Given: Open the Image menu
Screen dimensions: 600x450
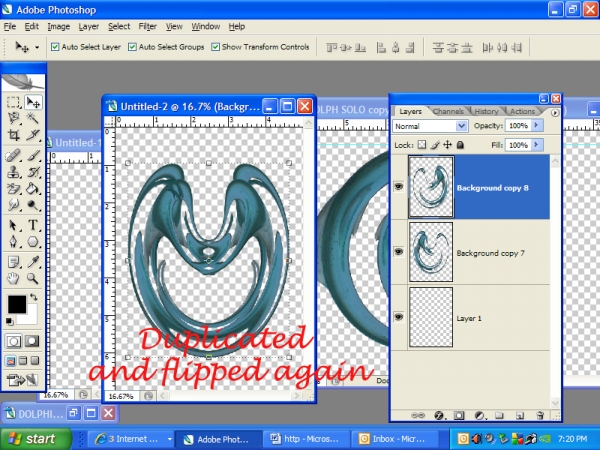Looking at the screenshot, I should (x=59, y=26).
